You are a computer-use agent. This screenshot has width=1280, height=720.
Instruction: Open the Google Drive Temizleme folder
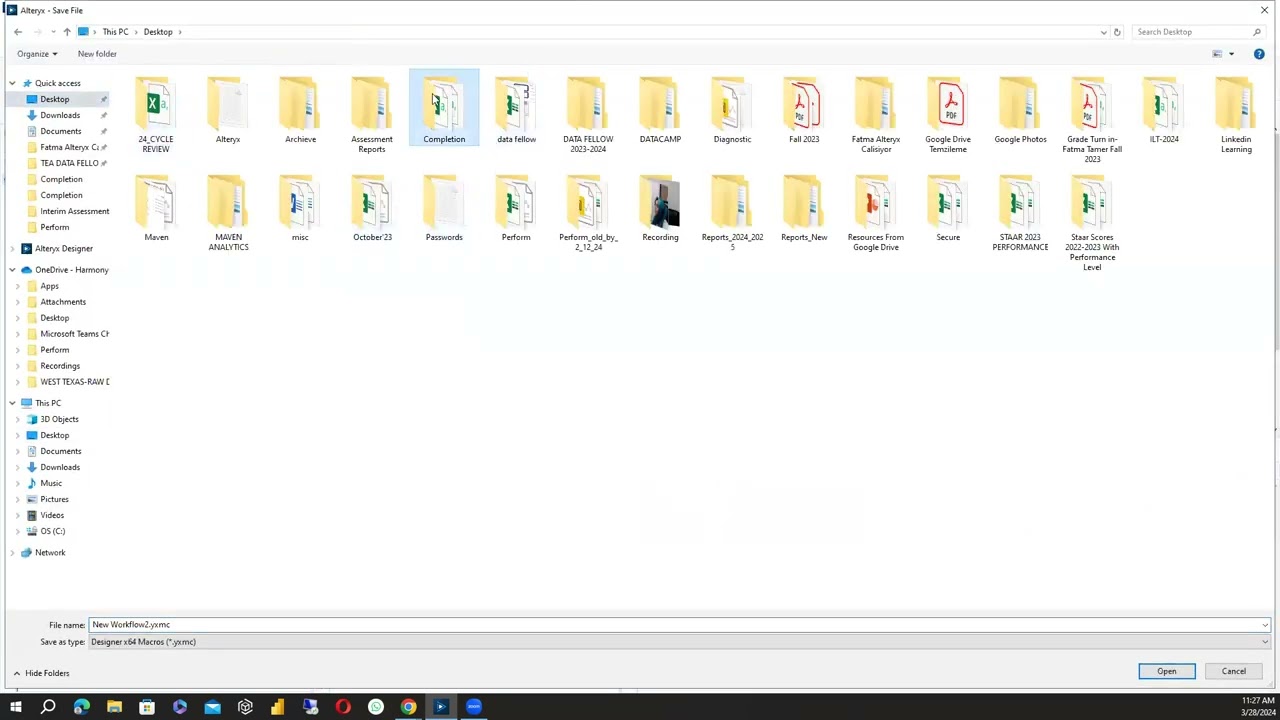[948, 114]
